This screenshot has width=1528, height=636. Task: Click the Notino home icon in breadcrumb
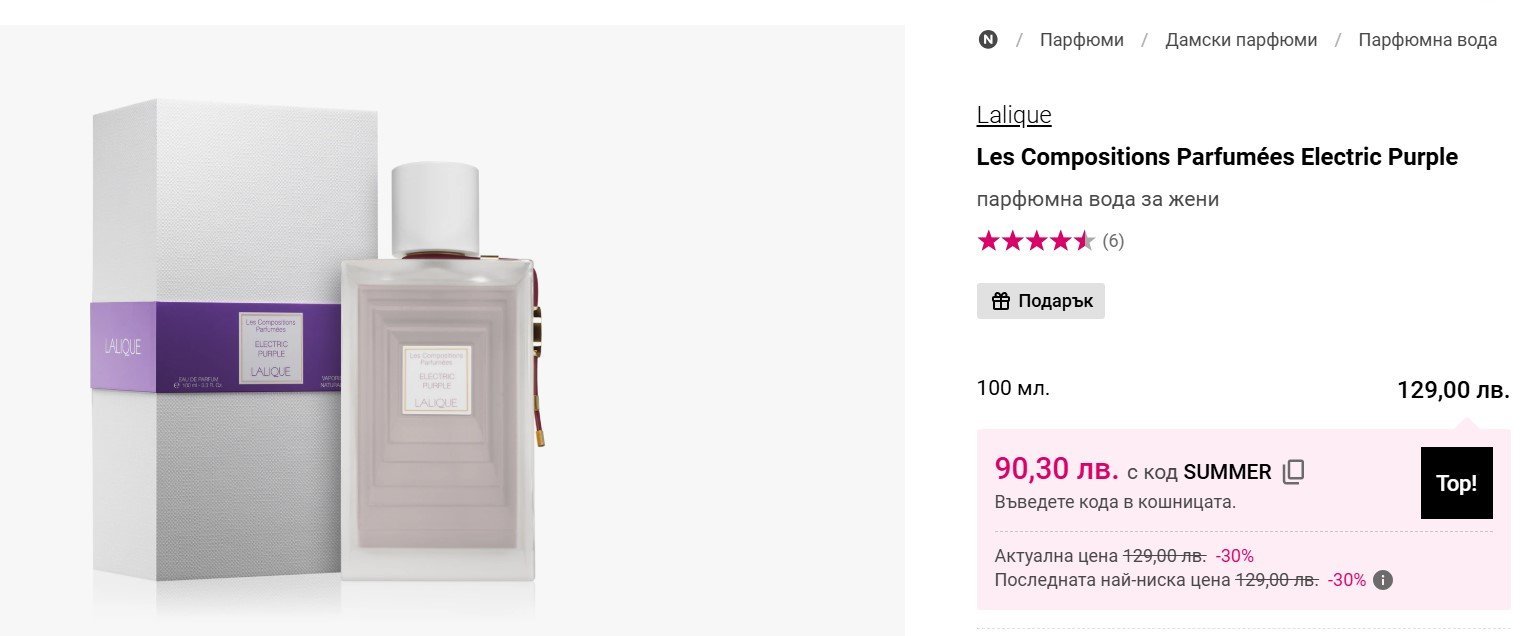click(988, 40)
